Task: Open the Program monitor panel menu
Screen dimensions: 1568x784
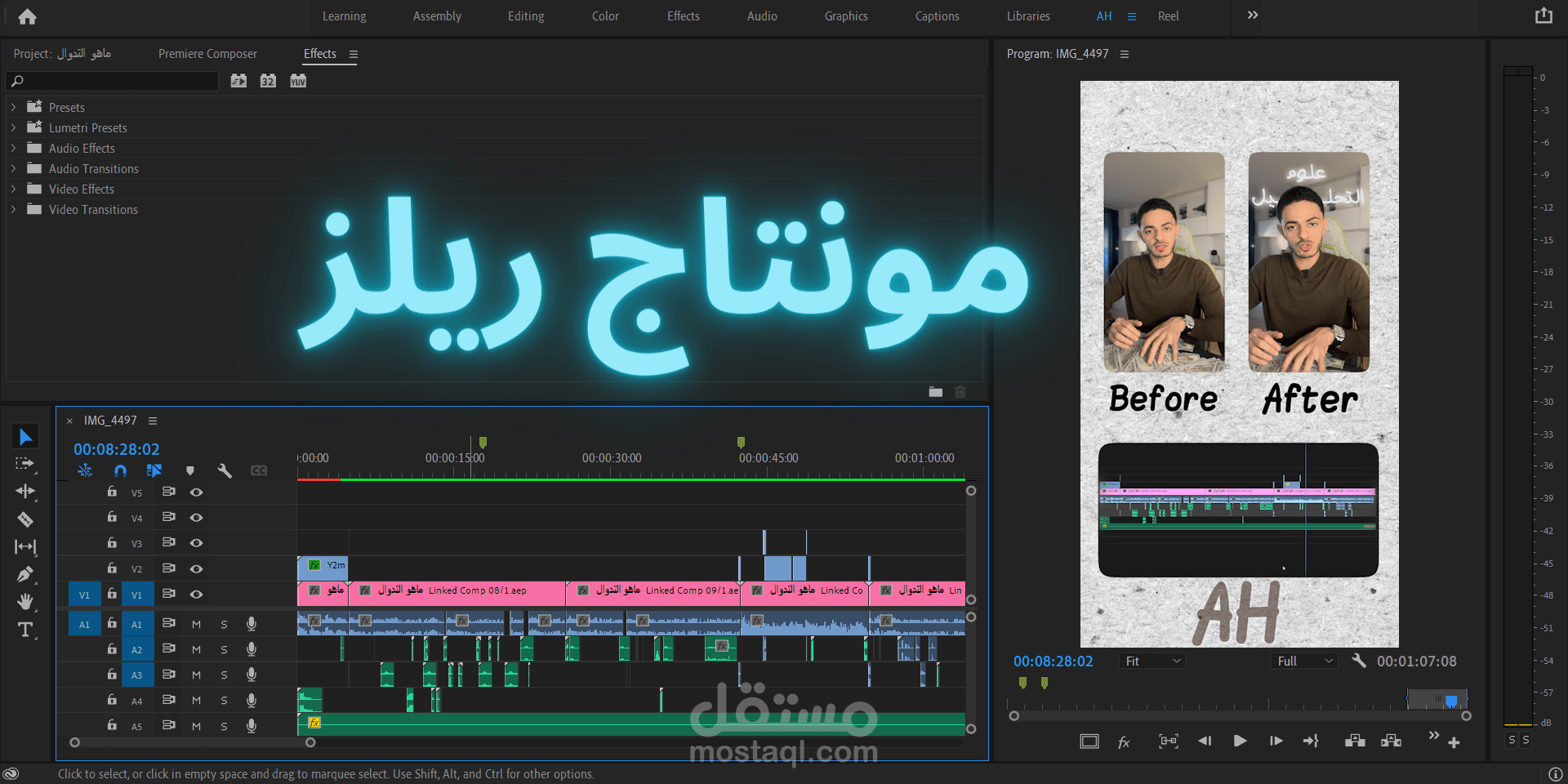Action: tap(1125, 54)
